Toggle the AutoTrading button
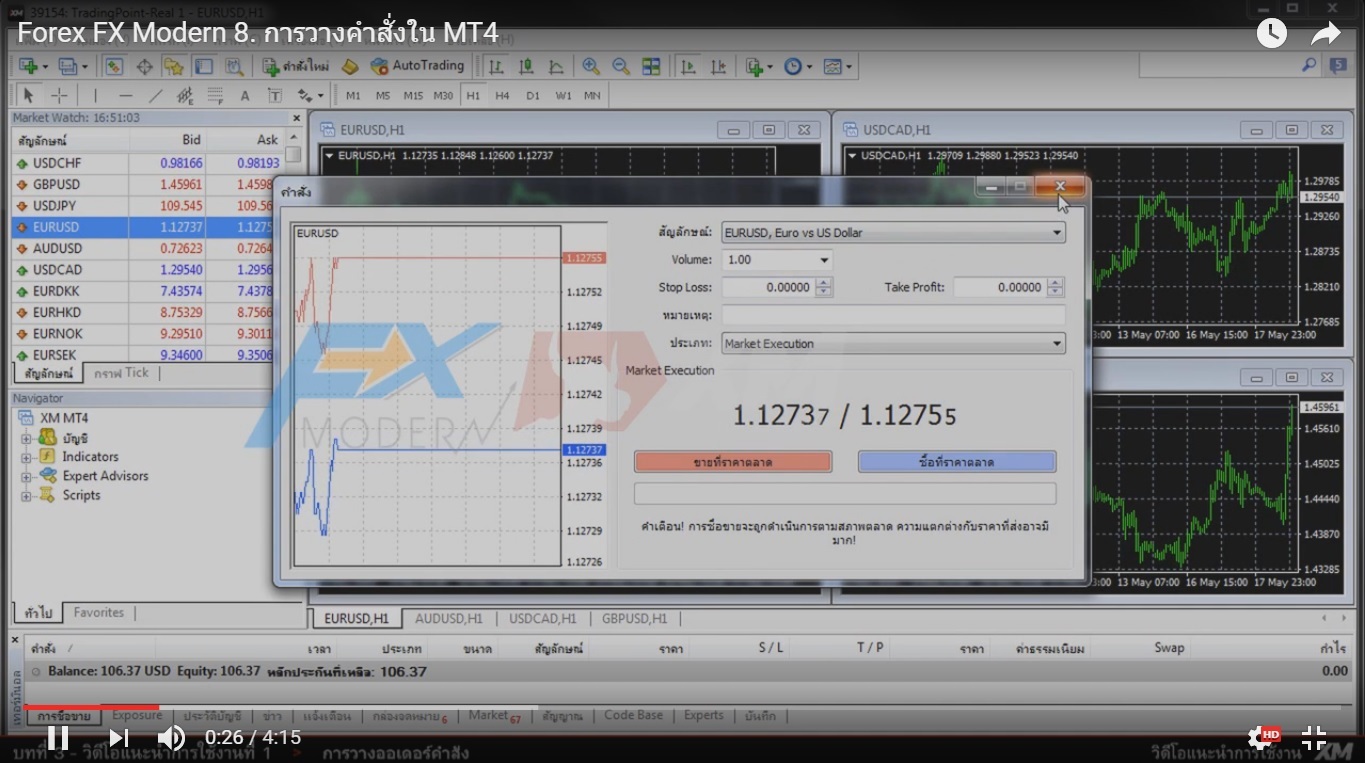Image resolution: width=1365 pixels, height=763 pixels. [417, 66]
